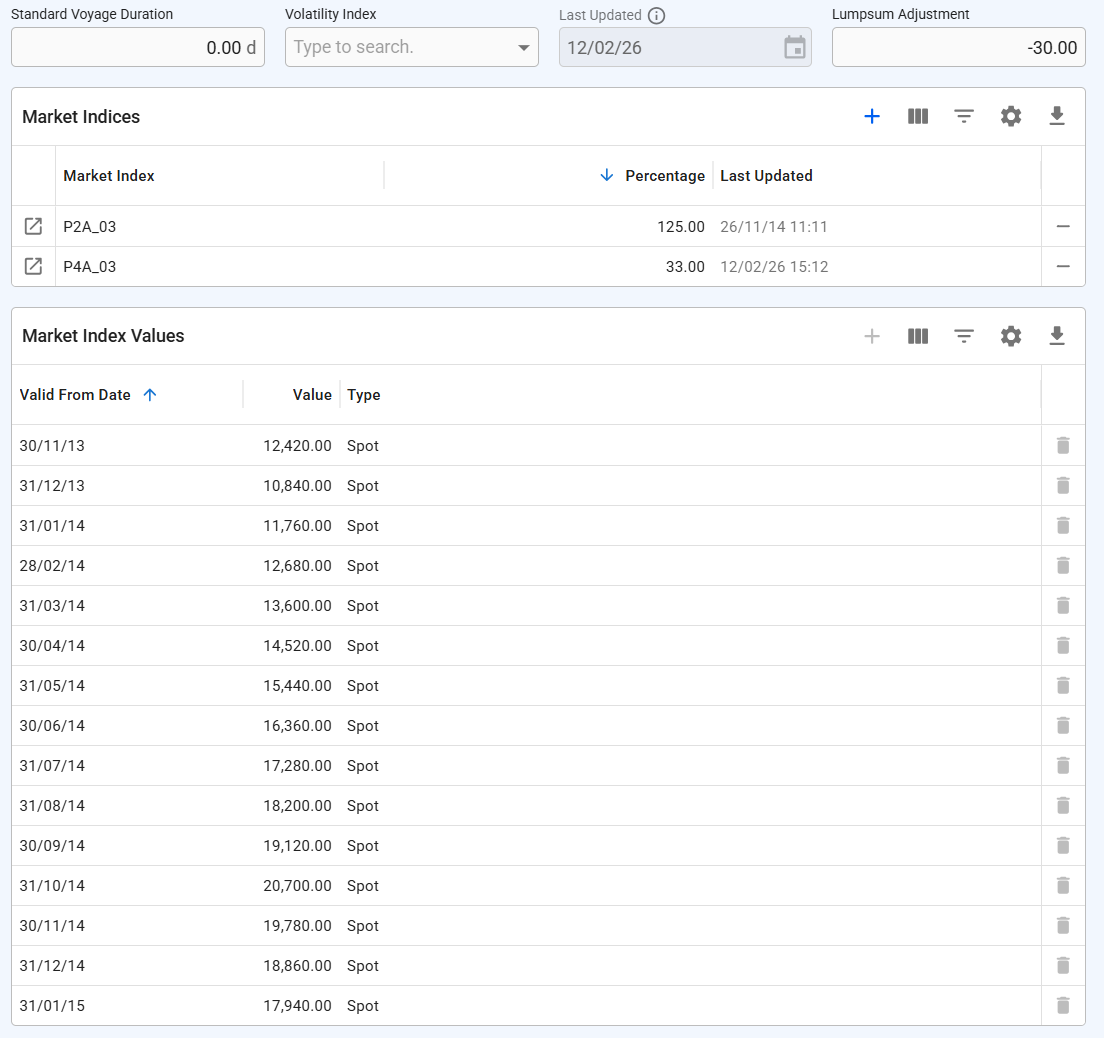
Task: Open P2A_03 index in external link
Action: pyautogui.click(x=33, y=227)
